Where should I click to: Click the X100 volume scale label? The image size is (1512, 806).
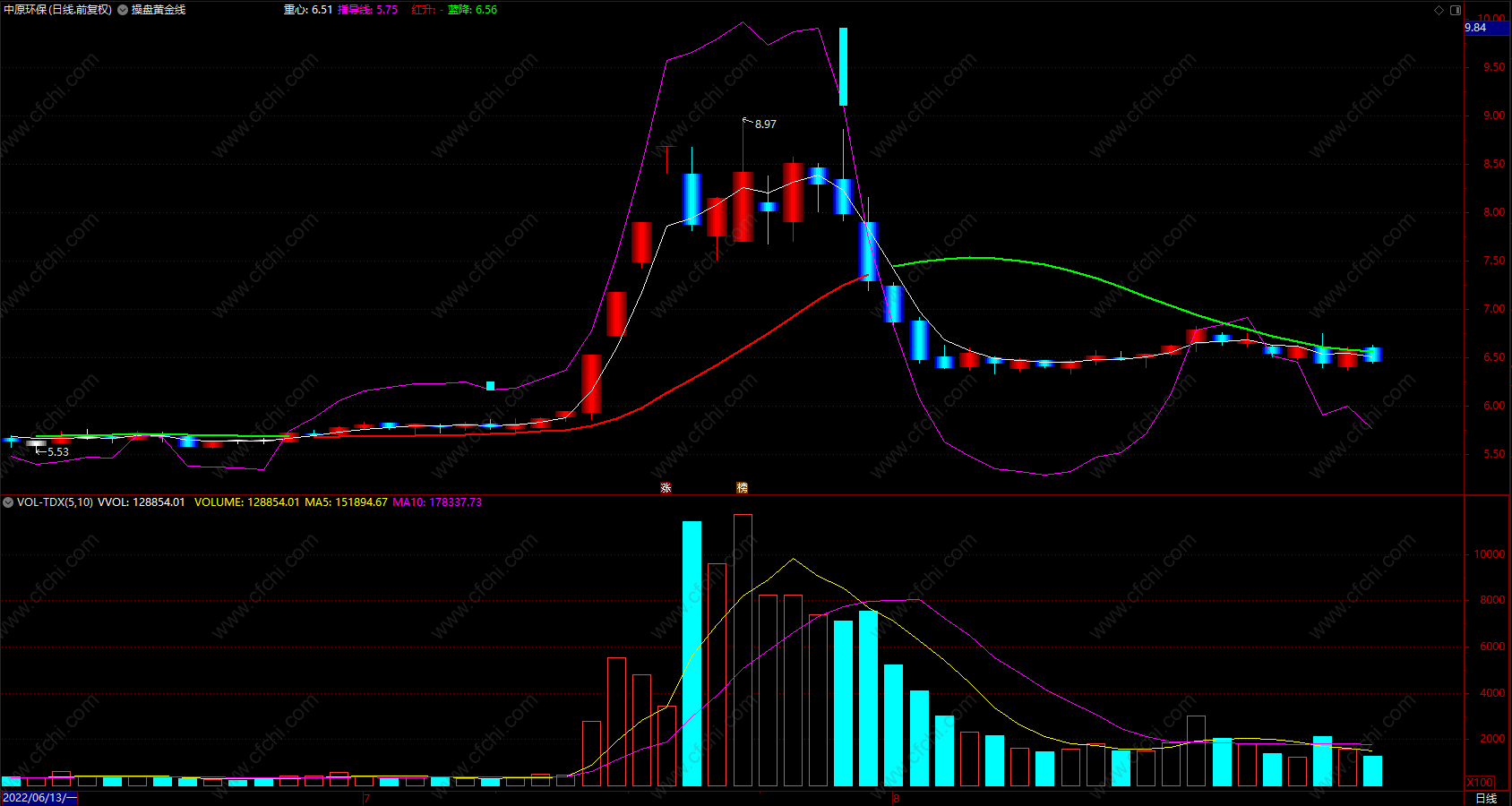pyautogui.click(x=1481, y=783)
